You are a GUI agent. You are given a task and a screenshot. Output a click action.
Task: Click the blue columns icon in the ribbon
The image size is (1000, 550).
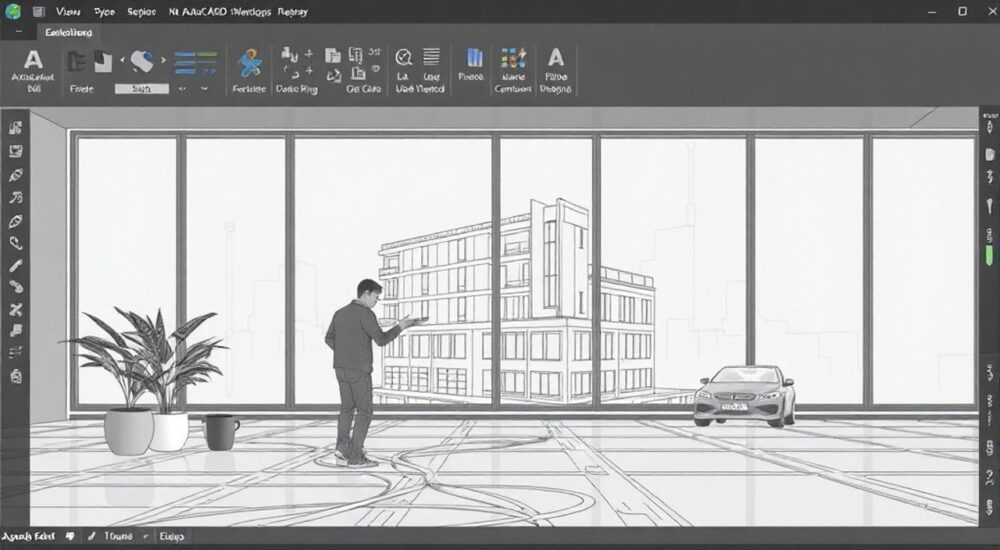coord(474,58)
